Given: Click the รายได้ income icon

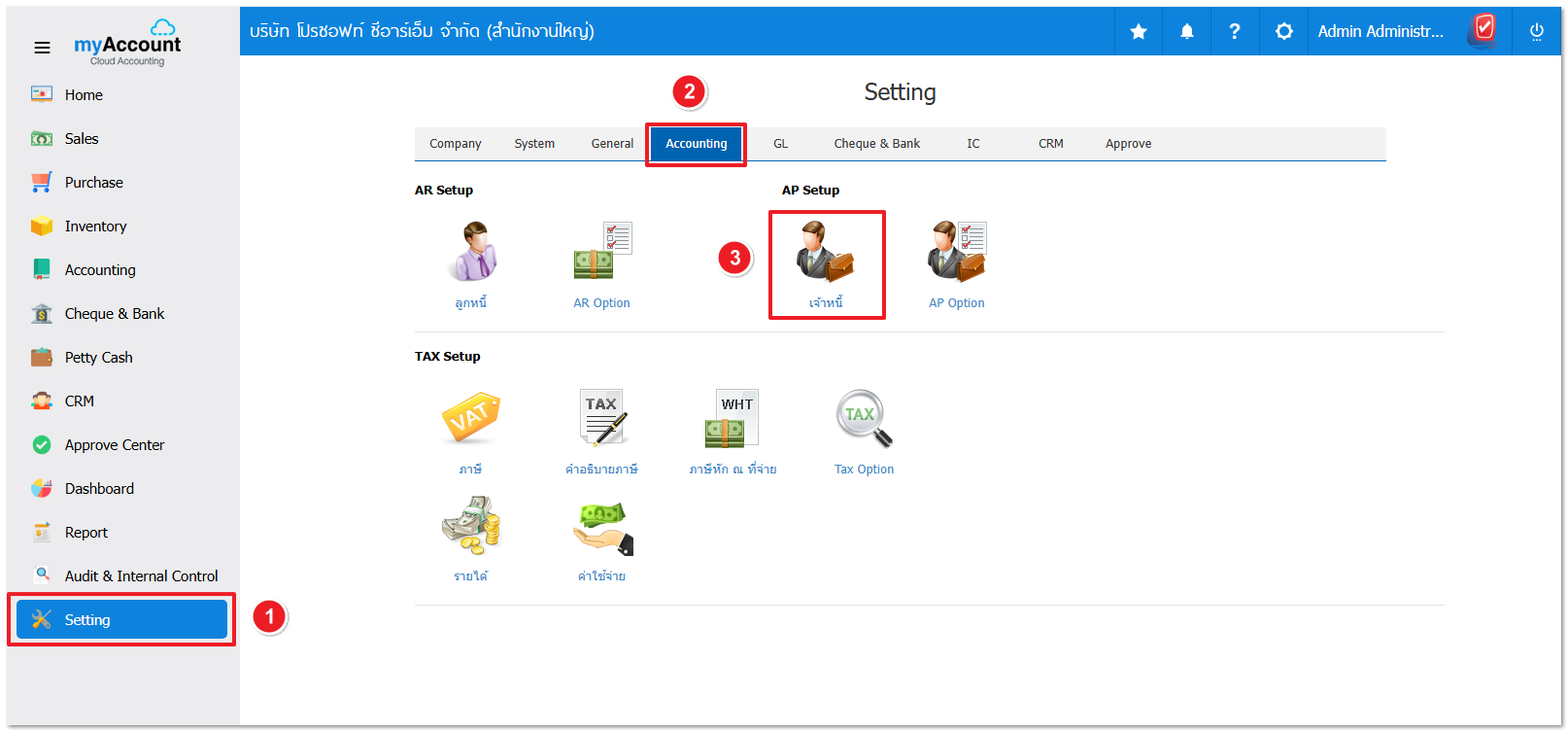Looking at the screenshot, I should pos(471,526).
